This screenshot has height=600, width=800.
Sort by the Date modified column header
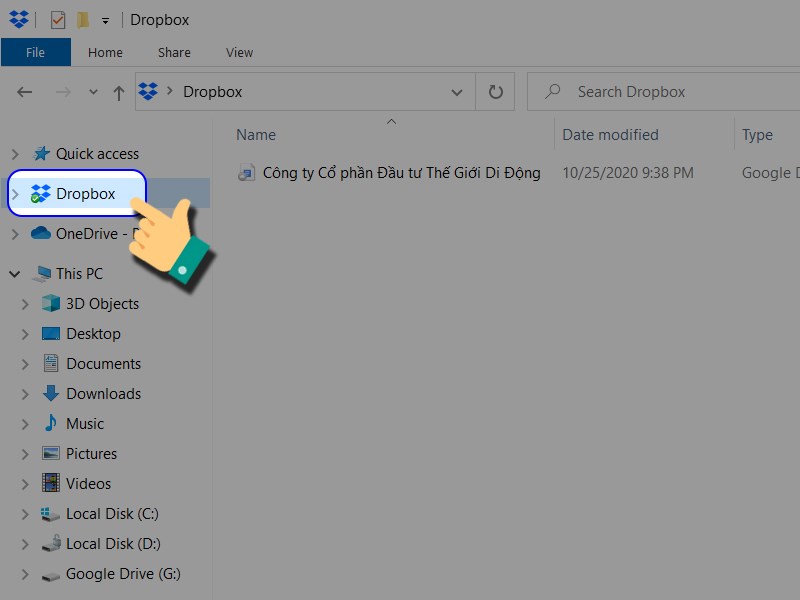[x=612, y=134]
